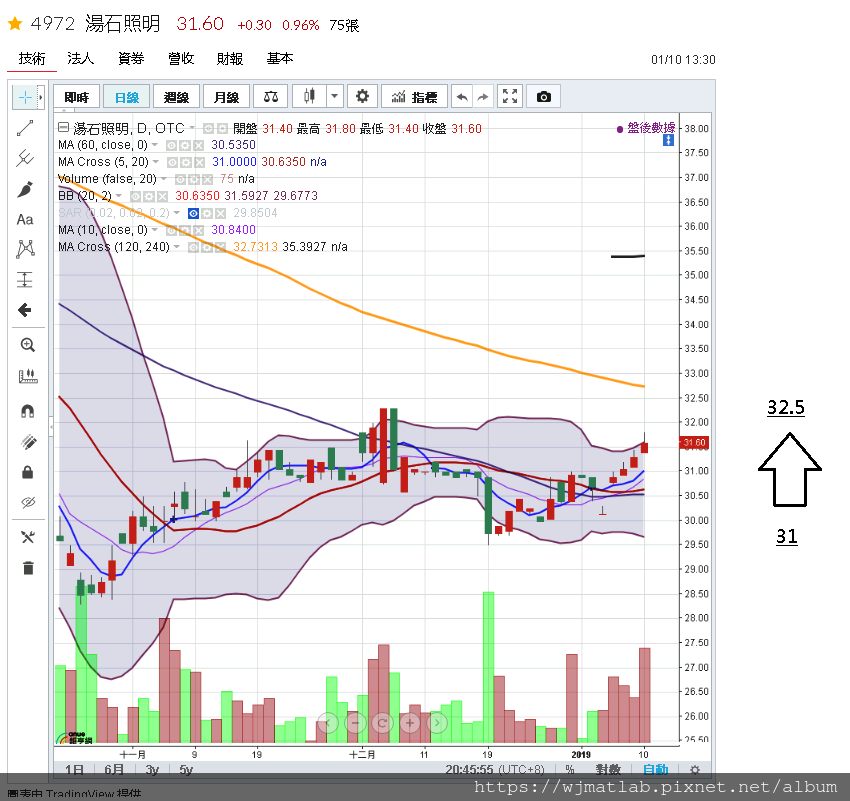Viewport: 850px width, 801px height.
Task: Set the date range to 5y
Action: tap(186, 770)
